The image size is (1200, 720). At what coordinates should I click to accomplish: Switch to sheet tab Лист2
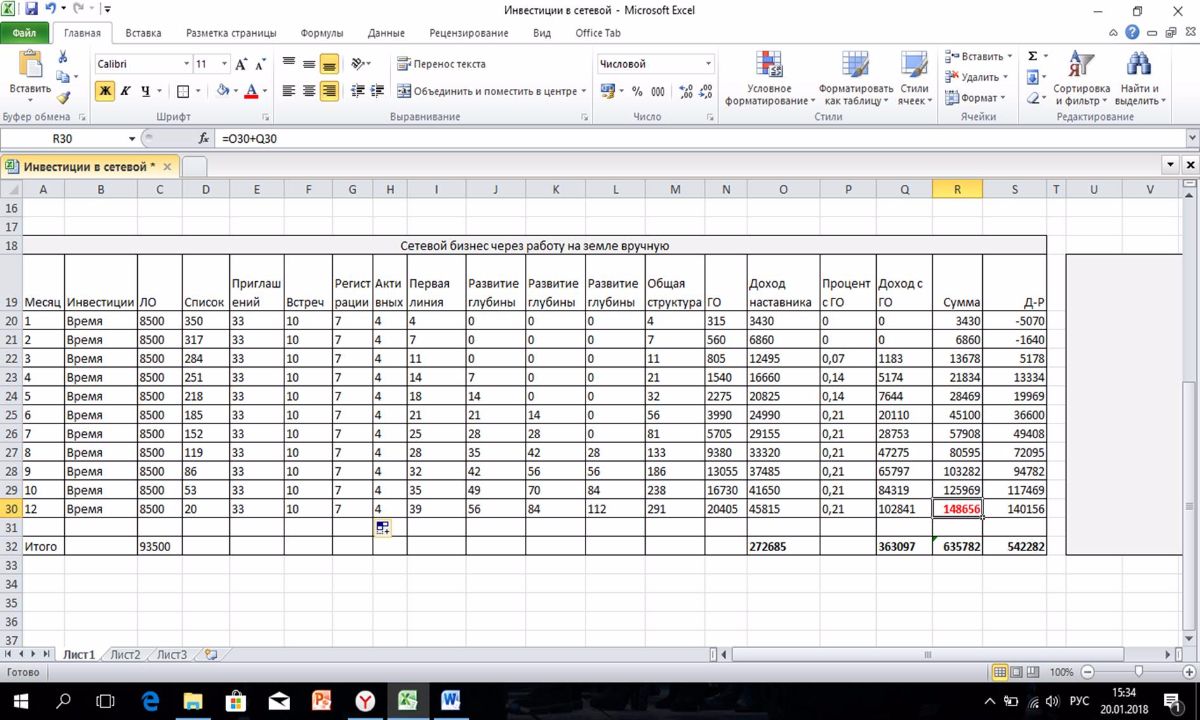(125, 655)
